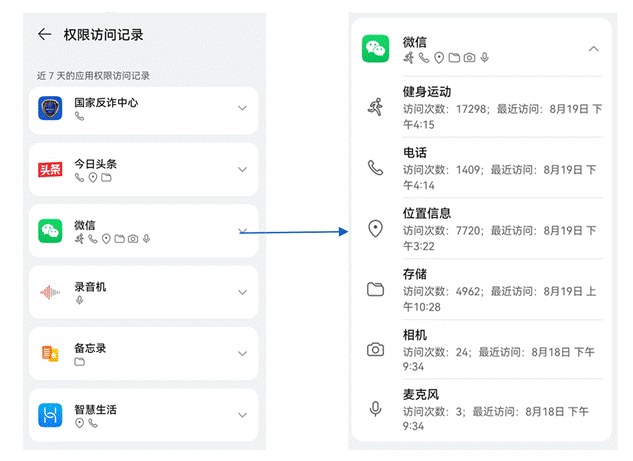The width and height of the screenshot is (633, 461).
Task: Tap the running figure 健身运动 icon
Action: point(375,107)
